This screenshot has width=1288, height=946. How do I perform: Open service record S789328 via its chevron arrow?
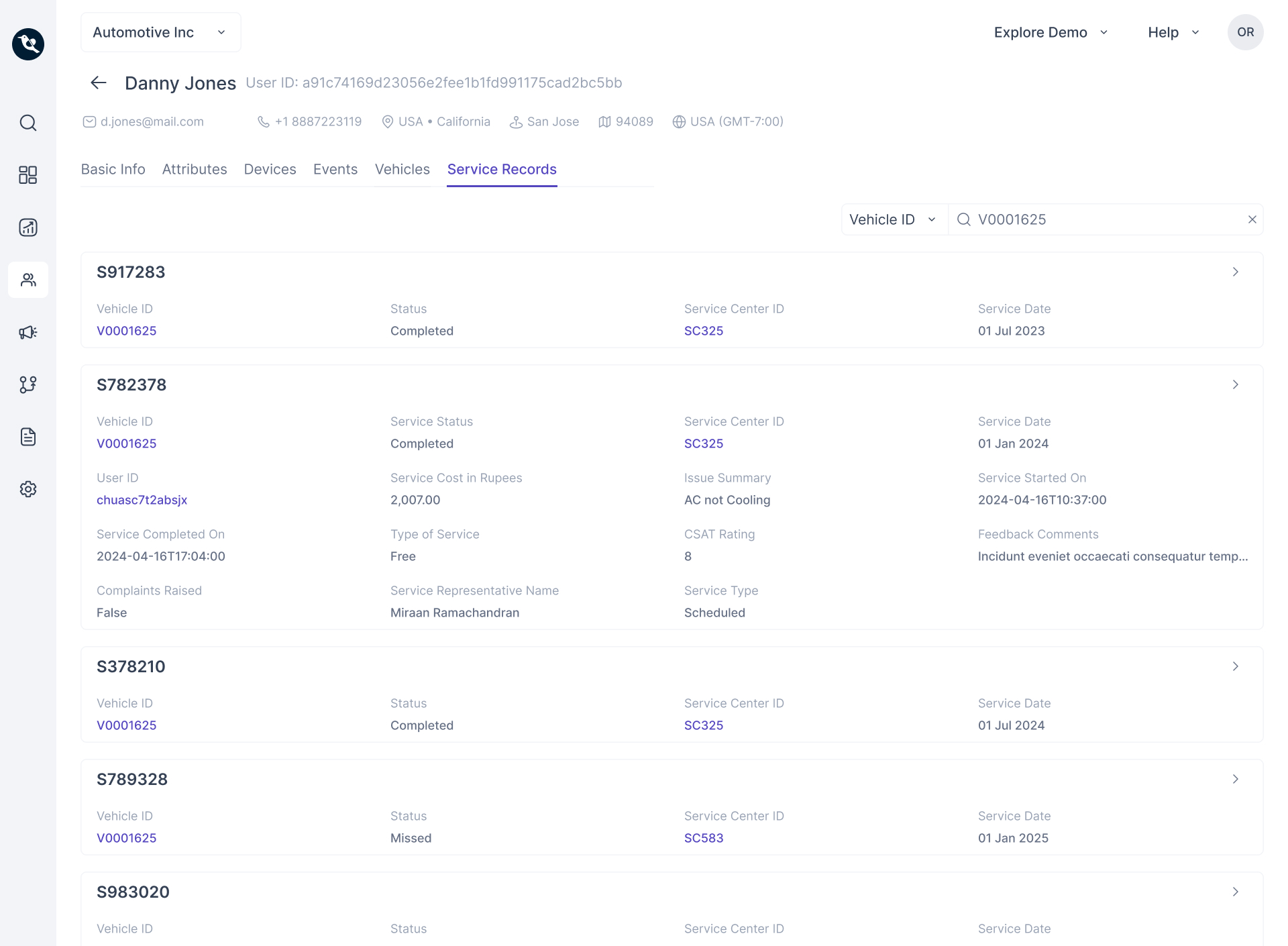[x=1235, y=779]
